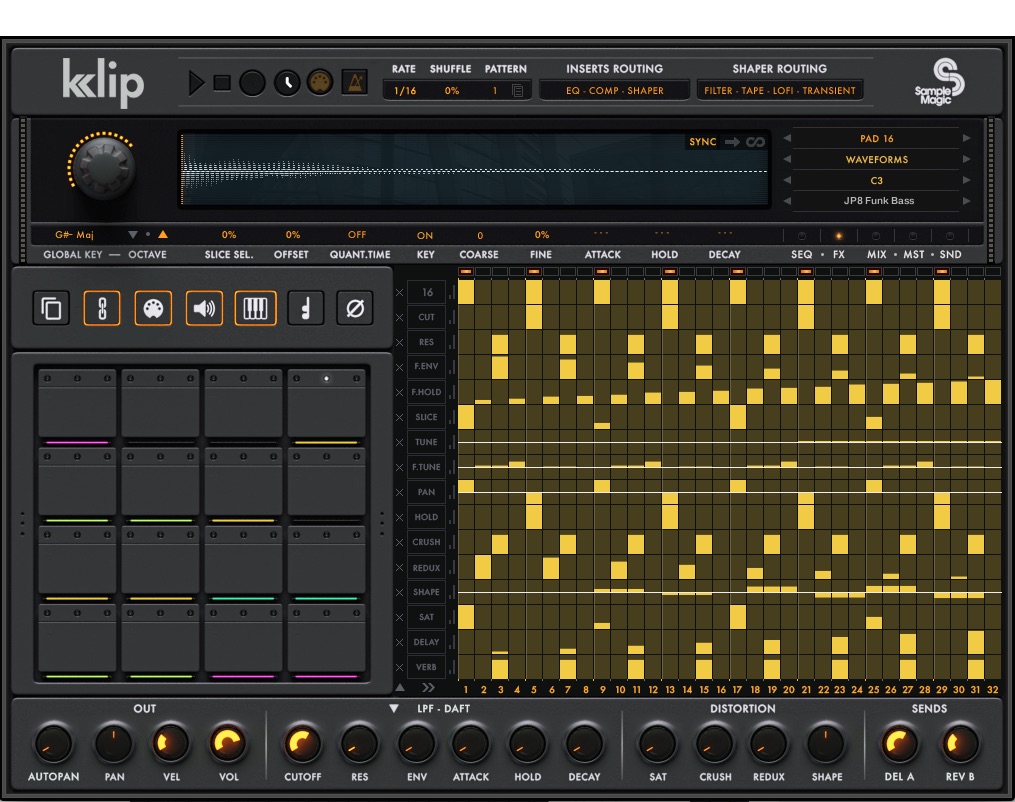Select the F.ENV lane button
This screenshot has width=1015, height=802.
[426, 366]
